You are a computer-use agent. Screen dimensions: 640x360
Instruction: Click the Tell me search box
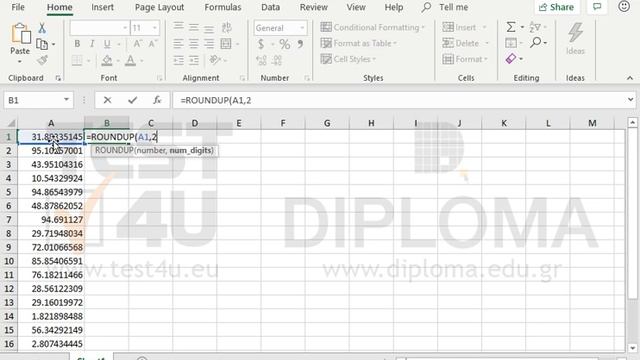tap(445, 7)
